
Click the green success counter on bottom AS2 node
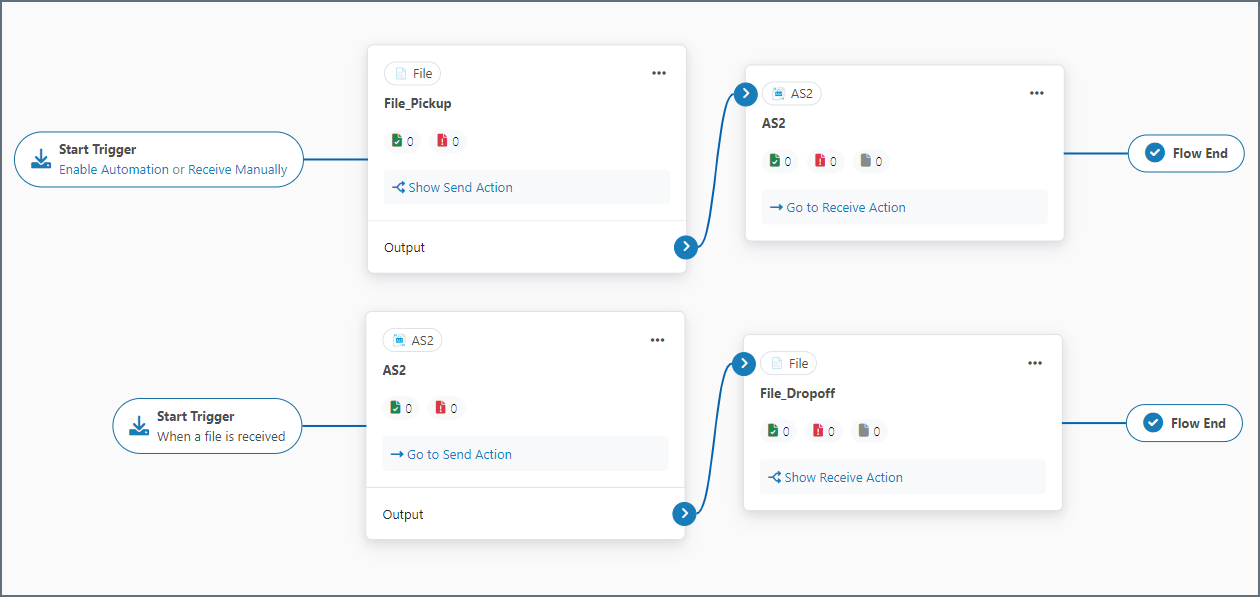click(399, 408)
